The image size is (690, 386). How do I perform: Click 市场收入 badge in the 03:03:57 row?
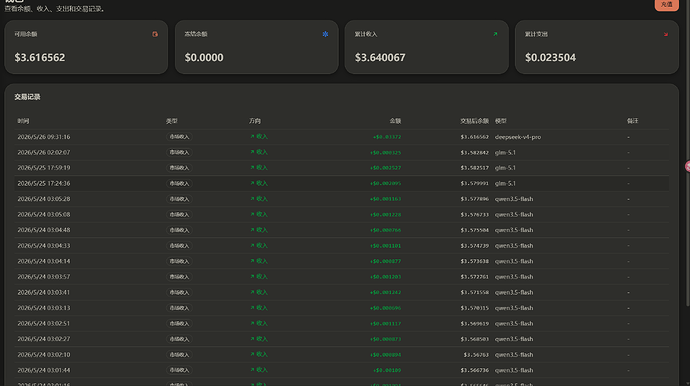click(179, 277)
